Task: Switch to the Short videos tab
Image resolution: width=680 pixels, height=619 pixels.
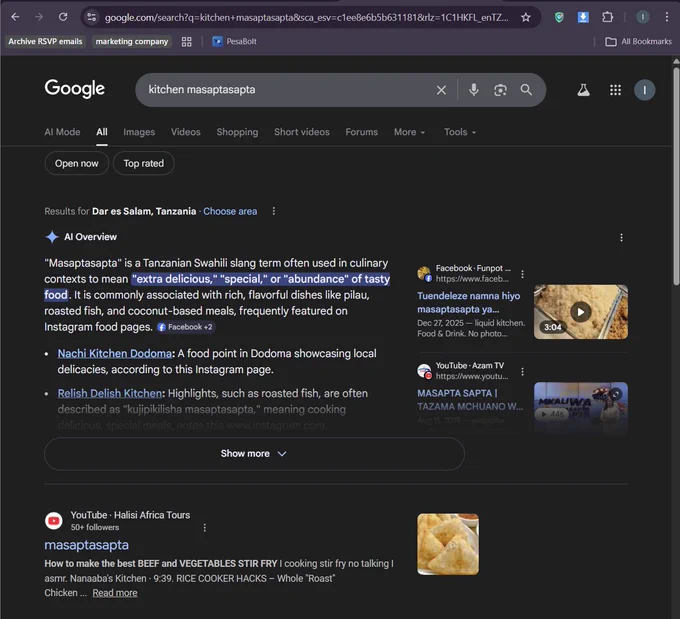Action: pos(302,132)
